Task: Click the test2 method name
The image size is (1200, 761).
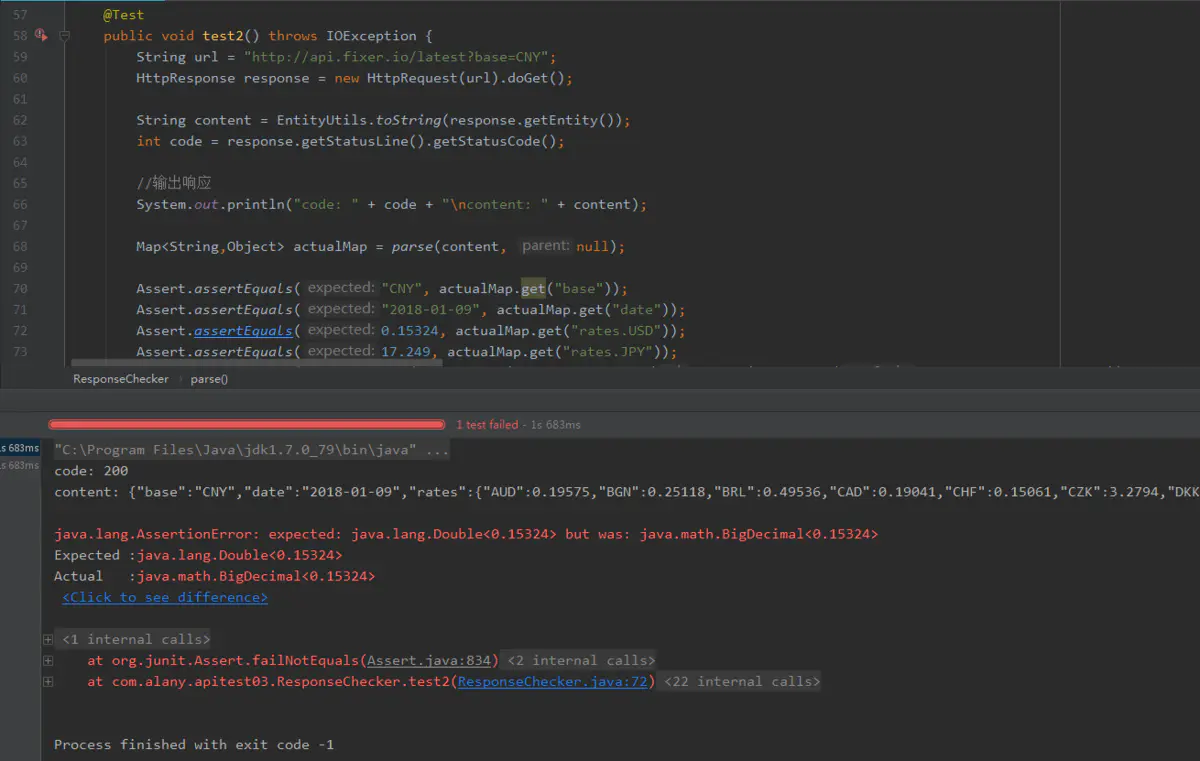Action: point(224,36)
